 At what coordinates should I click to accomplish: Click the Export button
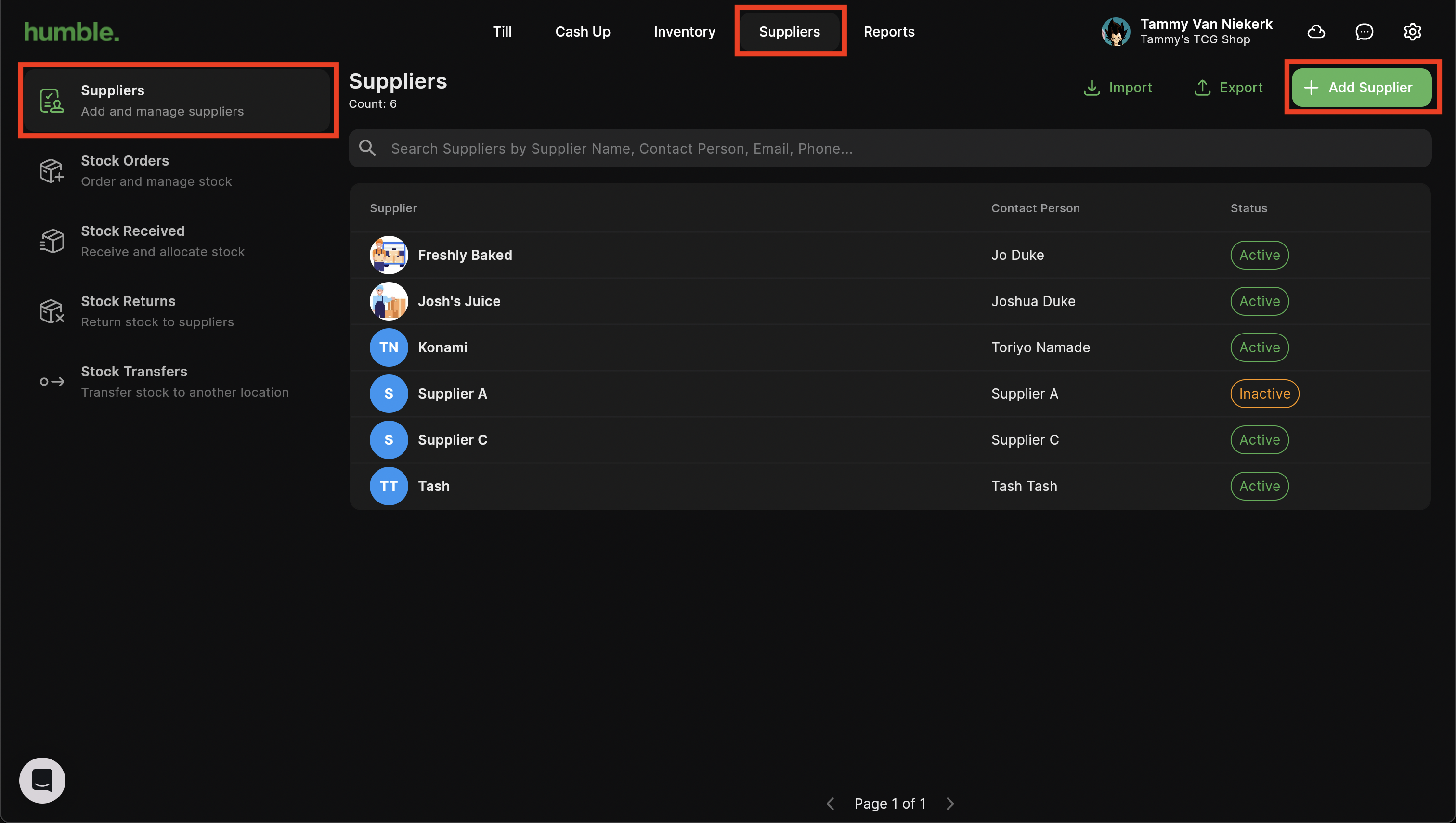(x=1228, y=88)
